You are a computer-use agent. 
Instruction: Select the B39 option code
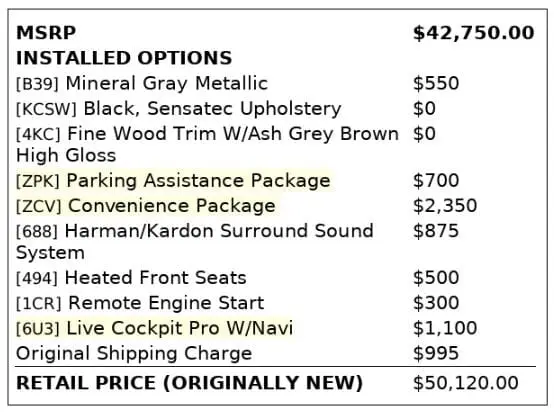click(37, 84)
